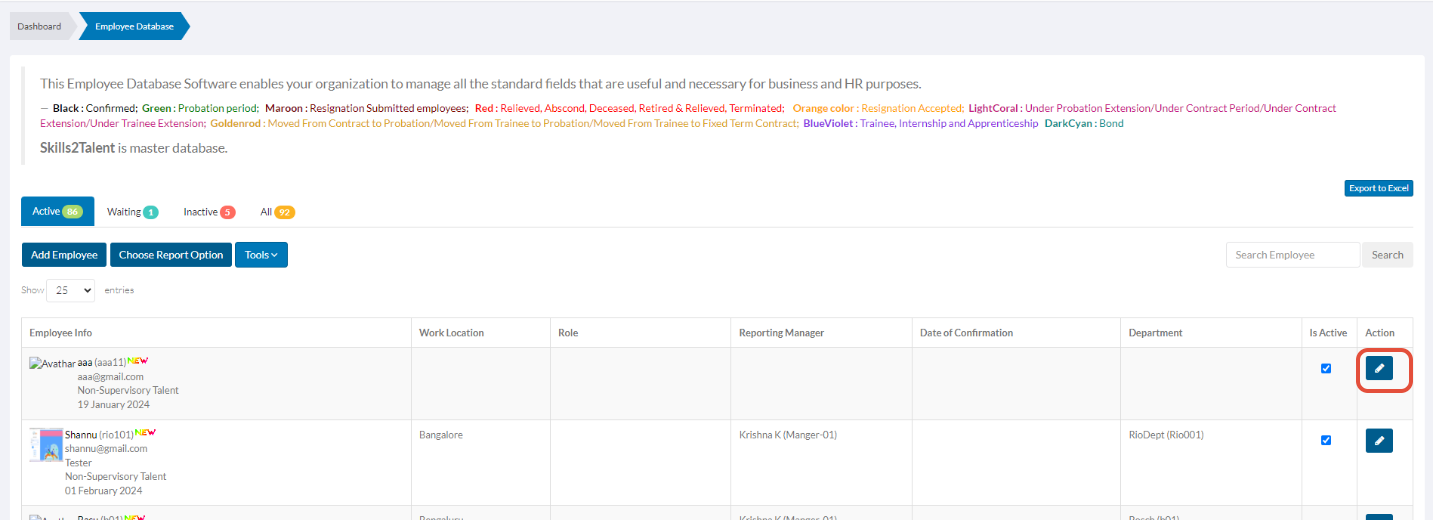The height and width of the screenshot is (520, 1433).
Task: Sort by Department column header
Action: tap(1211, 333)
